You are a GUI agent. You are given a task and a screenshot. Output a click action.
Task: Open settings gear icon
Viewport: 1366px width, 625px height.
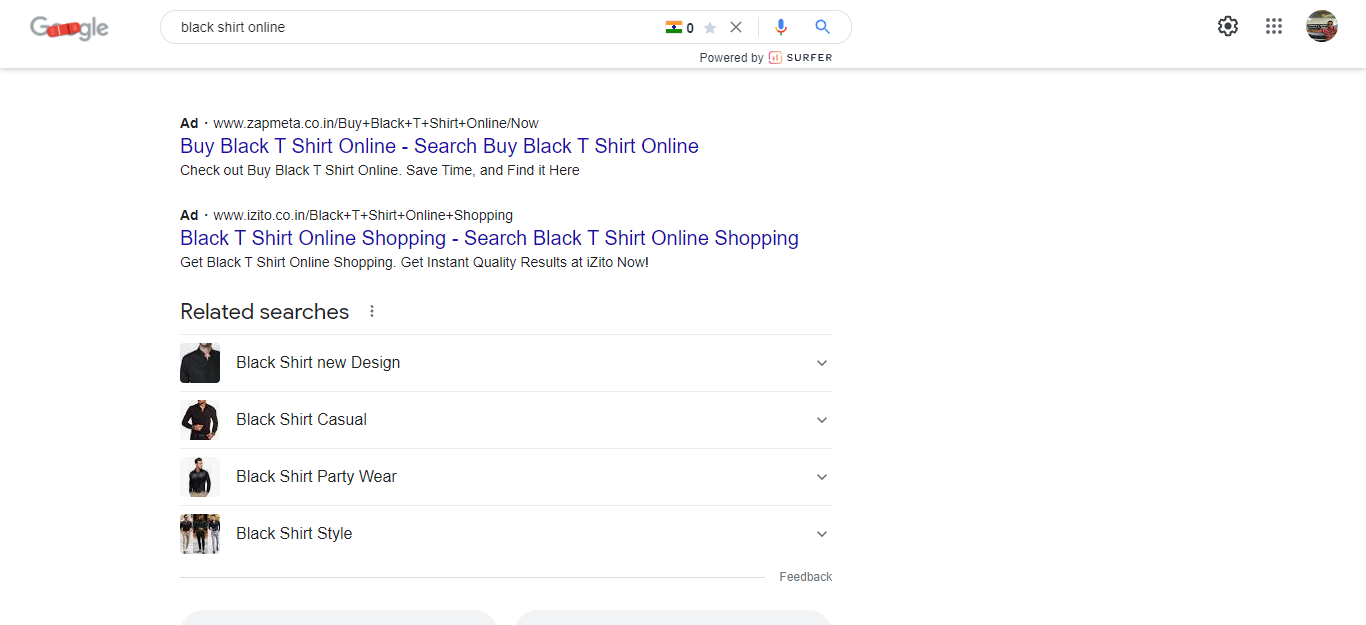pyautogui.click(x=1228, y=27)
